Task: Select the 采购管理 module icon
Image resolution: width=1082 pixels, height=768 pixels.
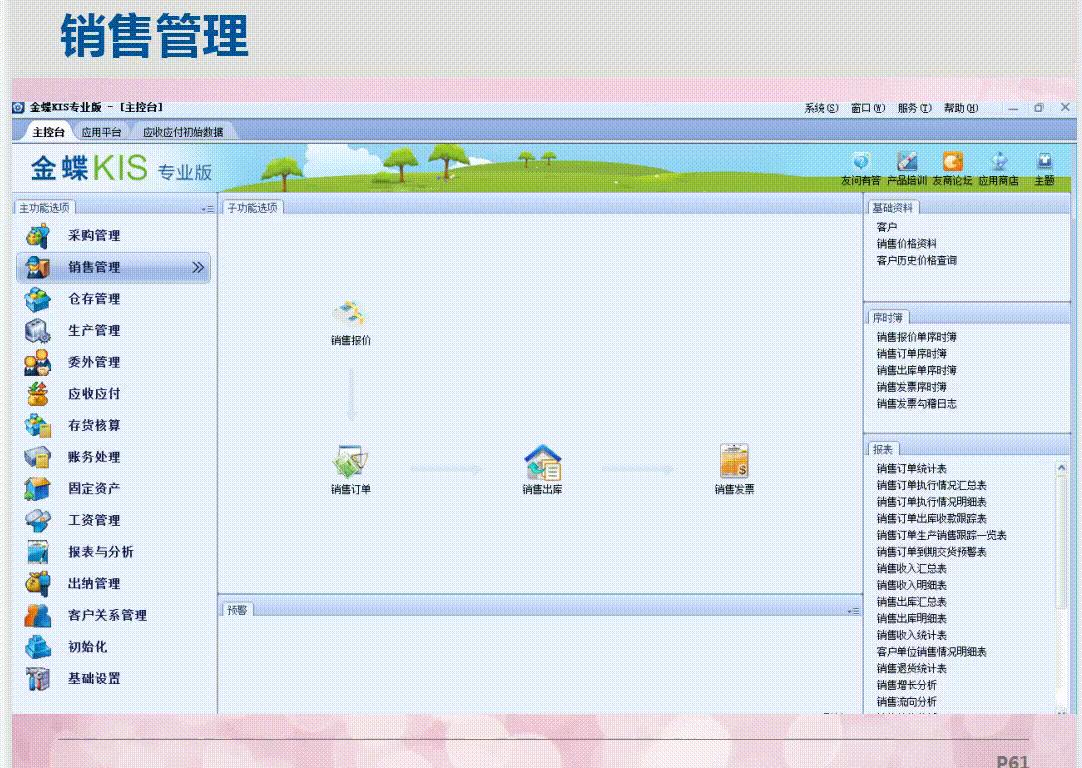Action: pos(38,236)
